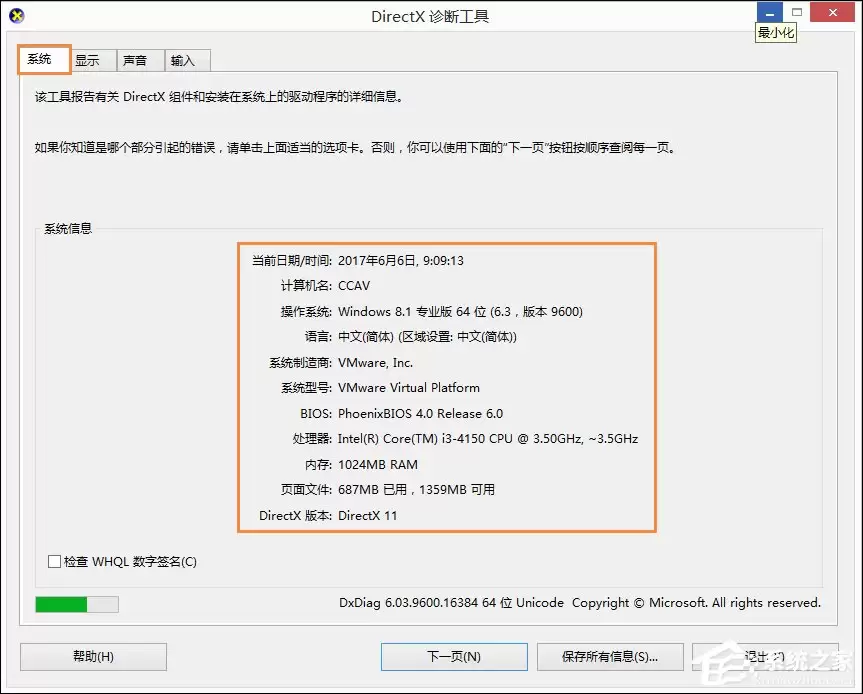Viewport: 863px width, 694px height.
Task: Click the 退出 button
Action: pos(765,657)
